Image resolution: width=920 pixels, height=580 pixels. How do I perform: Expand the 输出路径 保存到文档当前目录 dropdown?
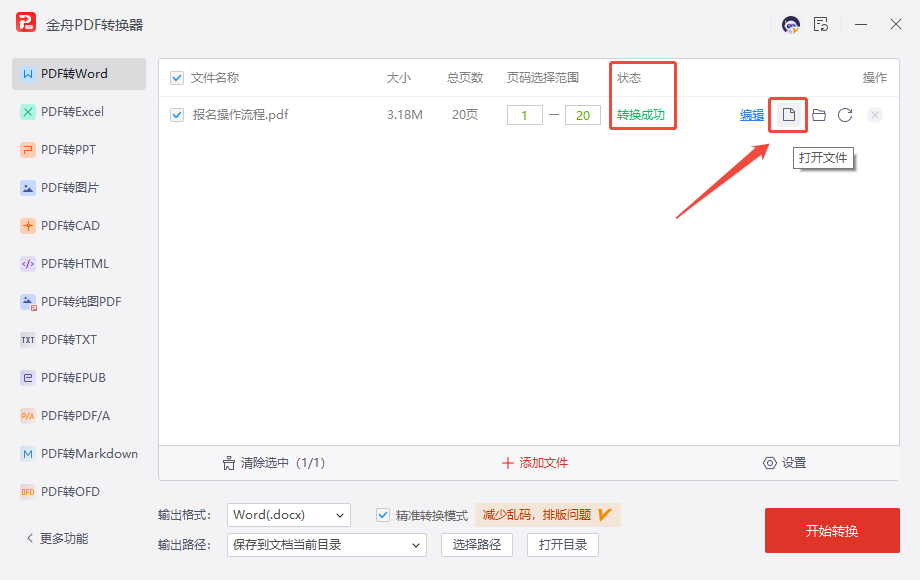pyautogui.click(x=327, y=545)
